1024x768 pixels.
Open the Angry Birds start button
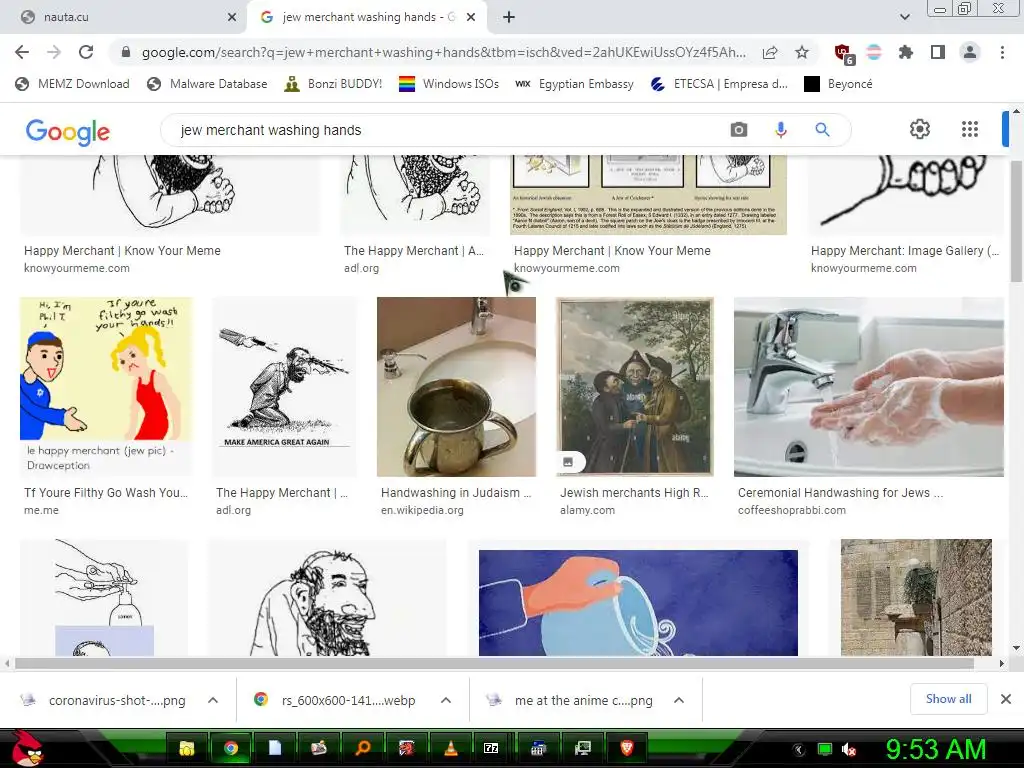tap(27, 748)
